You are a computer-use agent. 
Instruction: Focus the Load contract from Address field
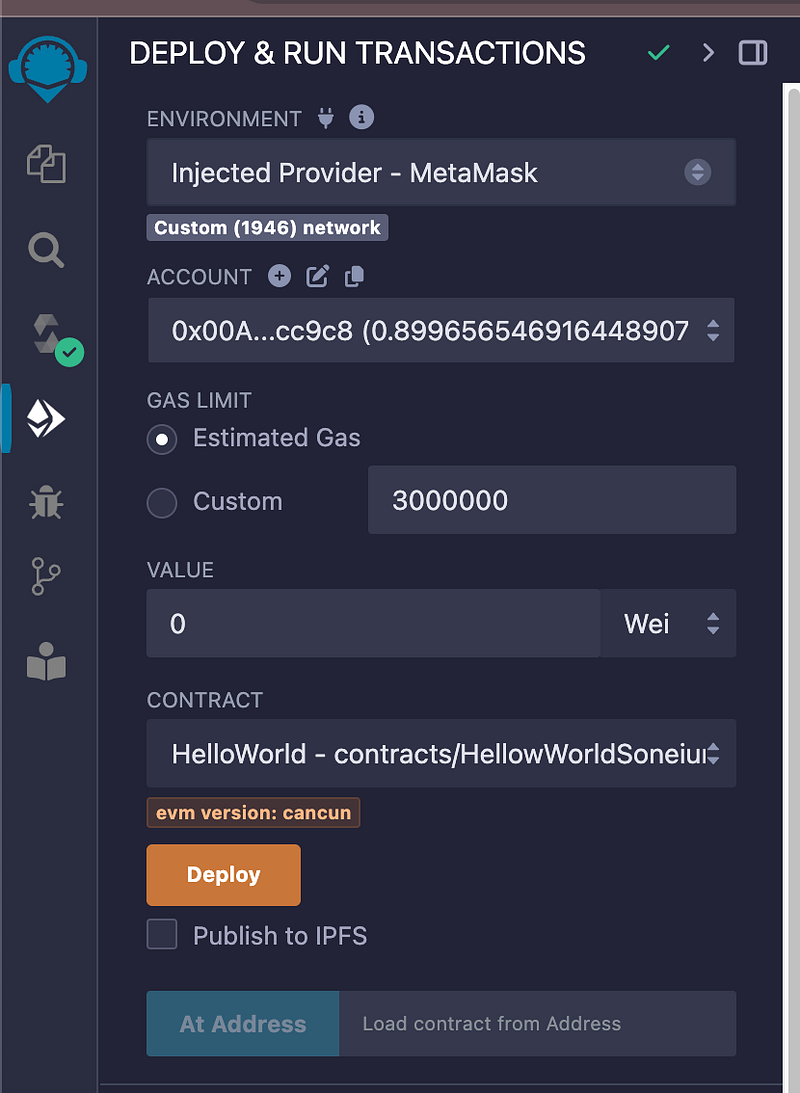tap(537, 1023)
